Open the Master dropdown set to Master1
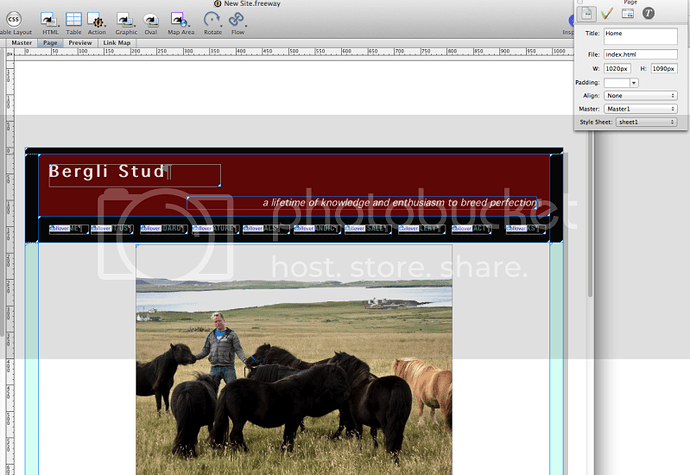Screen dimensions: 690x475 click(640, 109)
